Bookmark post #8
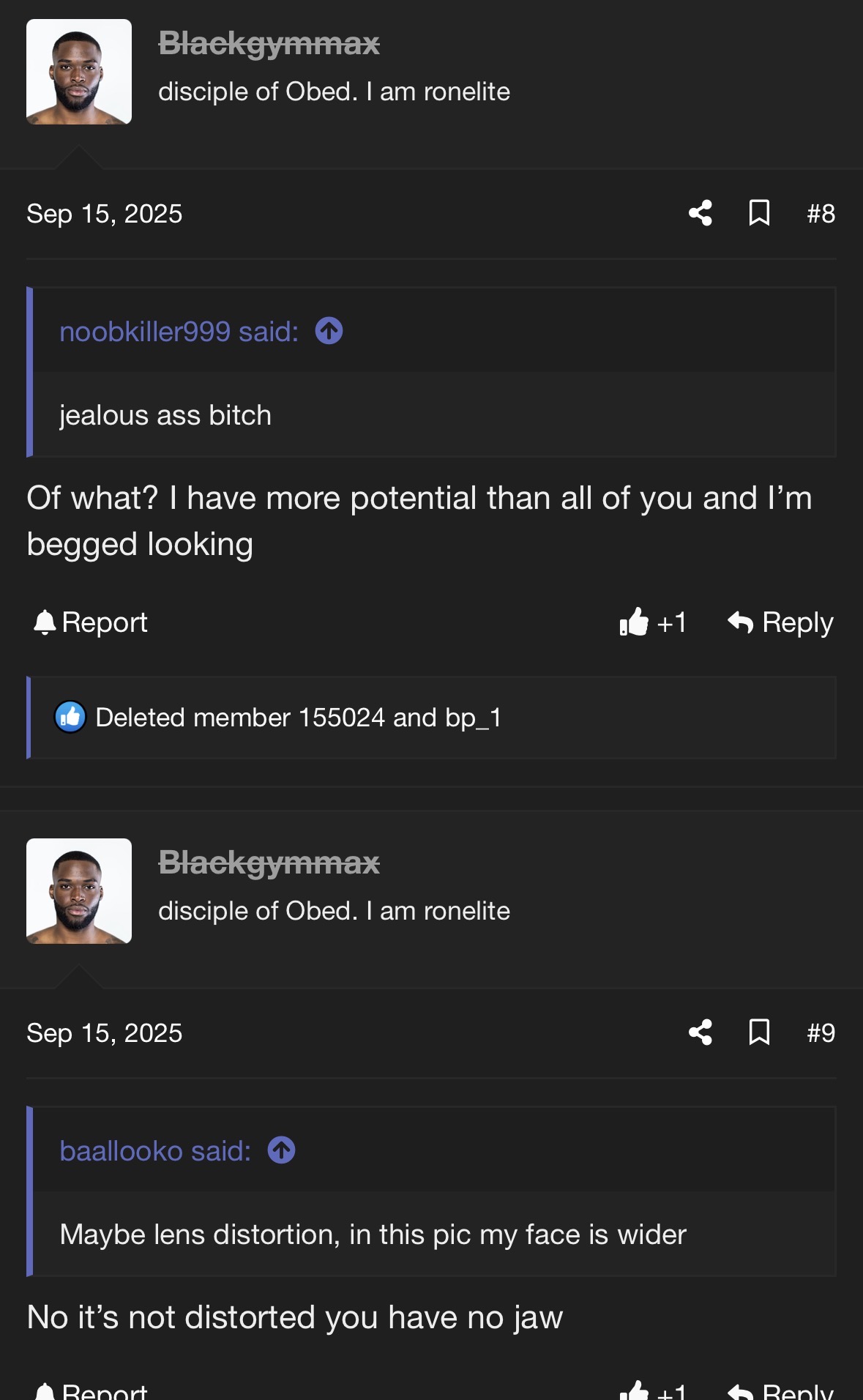Screen dimensions: 863x1400 coord(759,213)
